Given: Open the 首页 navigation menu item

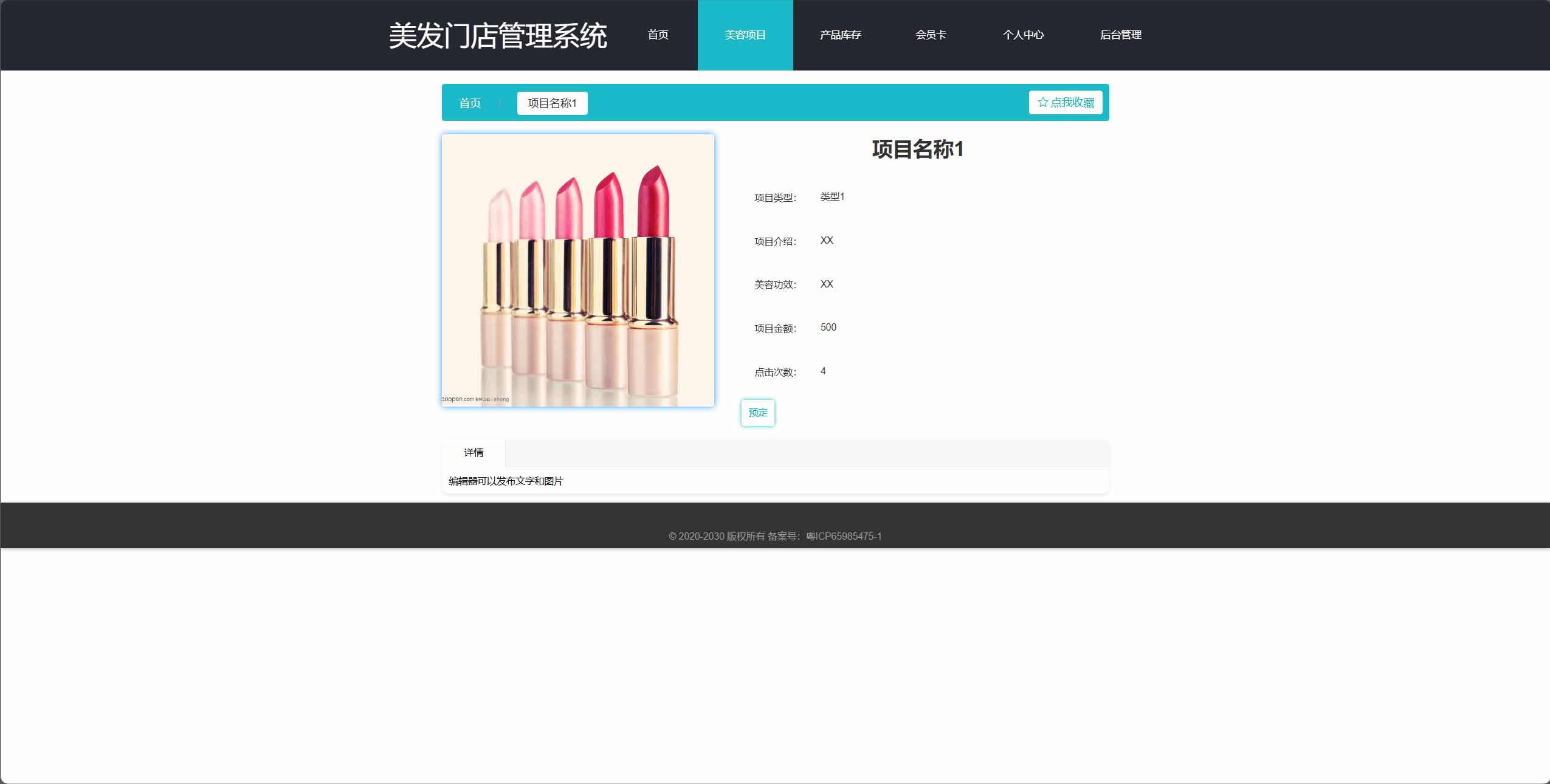Looking at the screenshot, I should click(x=658, y=35).
